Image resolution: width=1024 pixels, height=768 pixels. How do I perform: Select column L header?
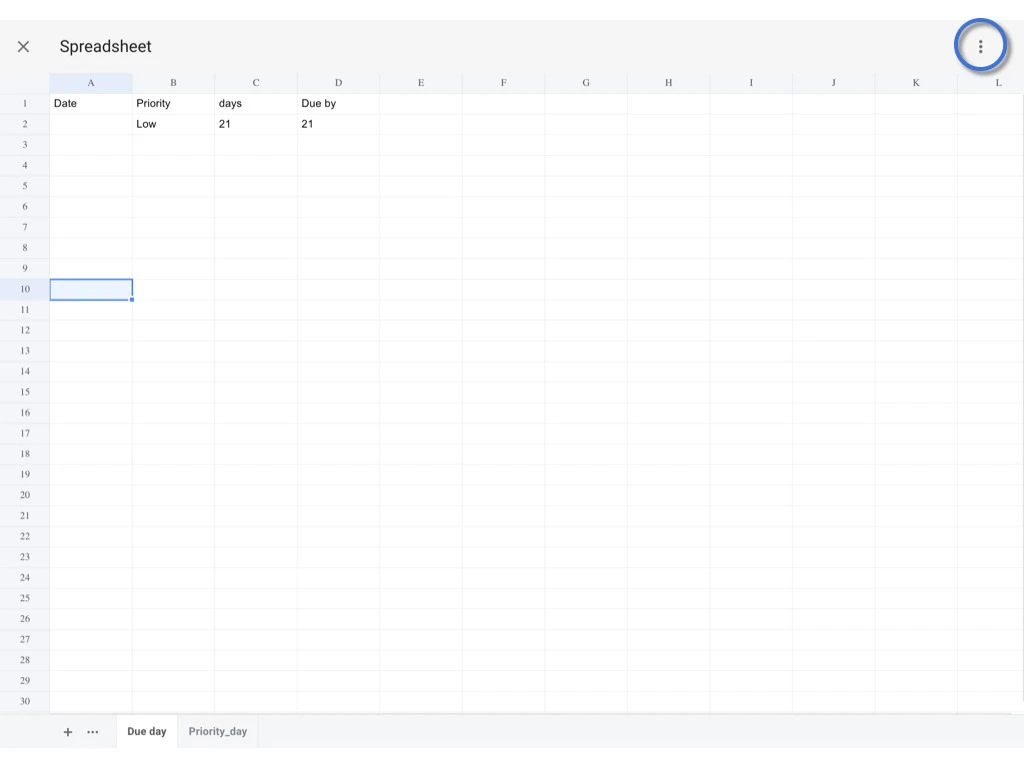(998, 83)
